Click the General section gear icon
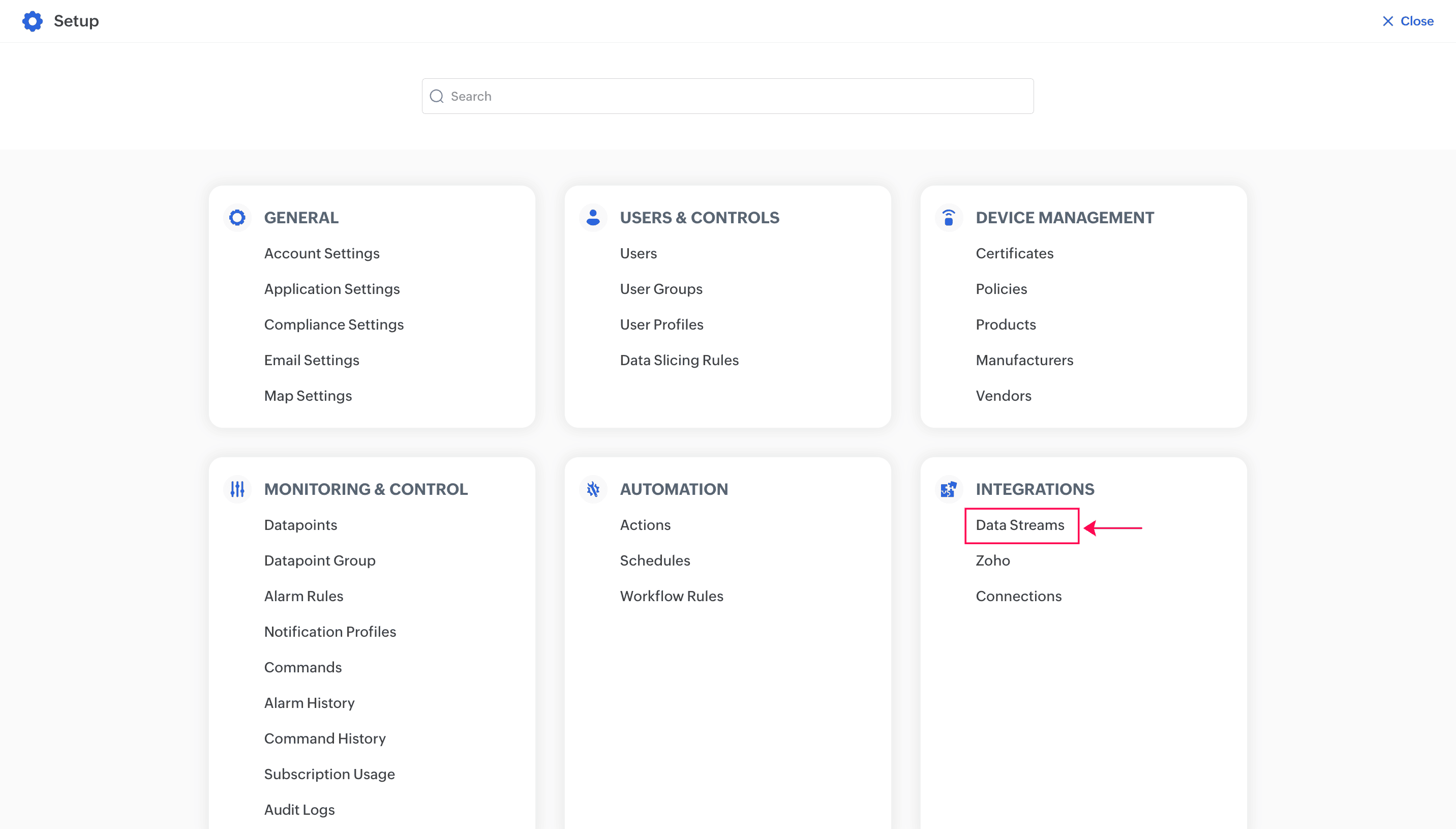The width and height of the screenshot is (1456, 829). (237, 217)
